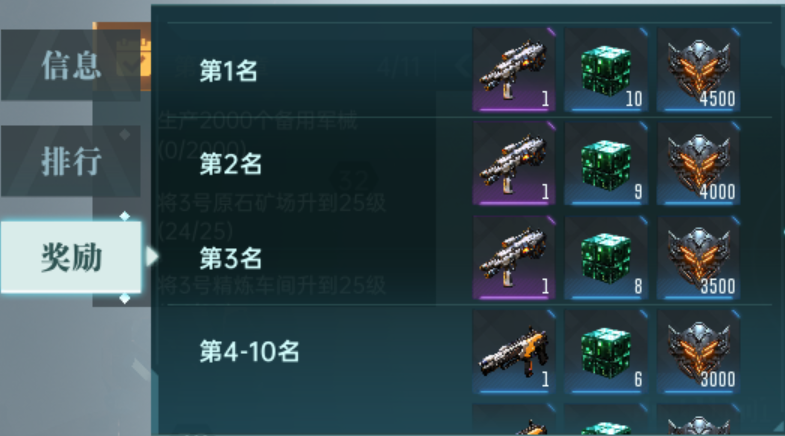Tap the partially visible gun reward at bottom
Image resolution: width=785 pixels, height=436 pixels.
(514, 419)
